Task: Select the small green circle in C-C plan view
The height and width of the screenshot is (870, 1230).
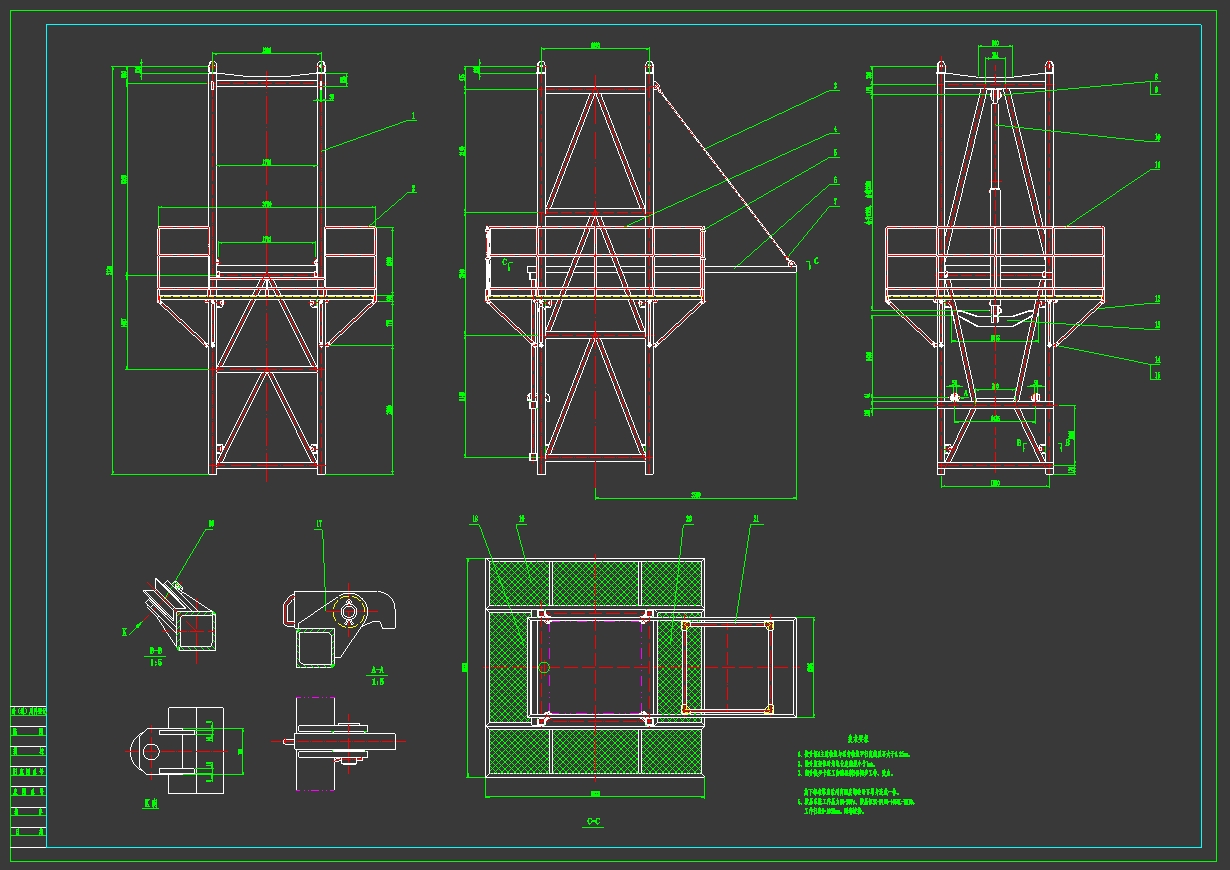Action: (x=543, y=667)
